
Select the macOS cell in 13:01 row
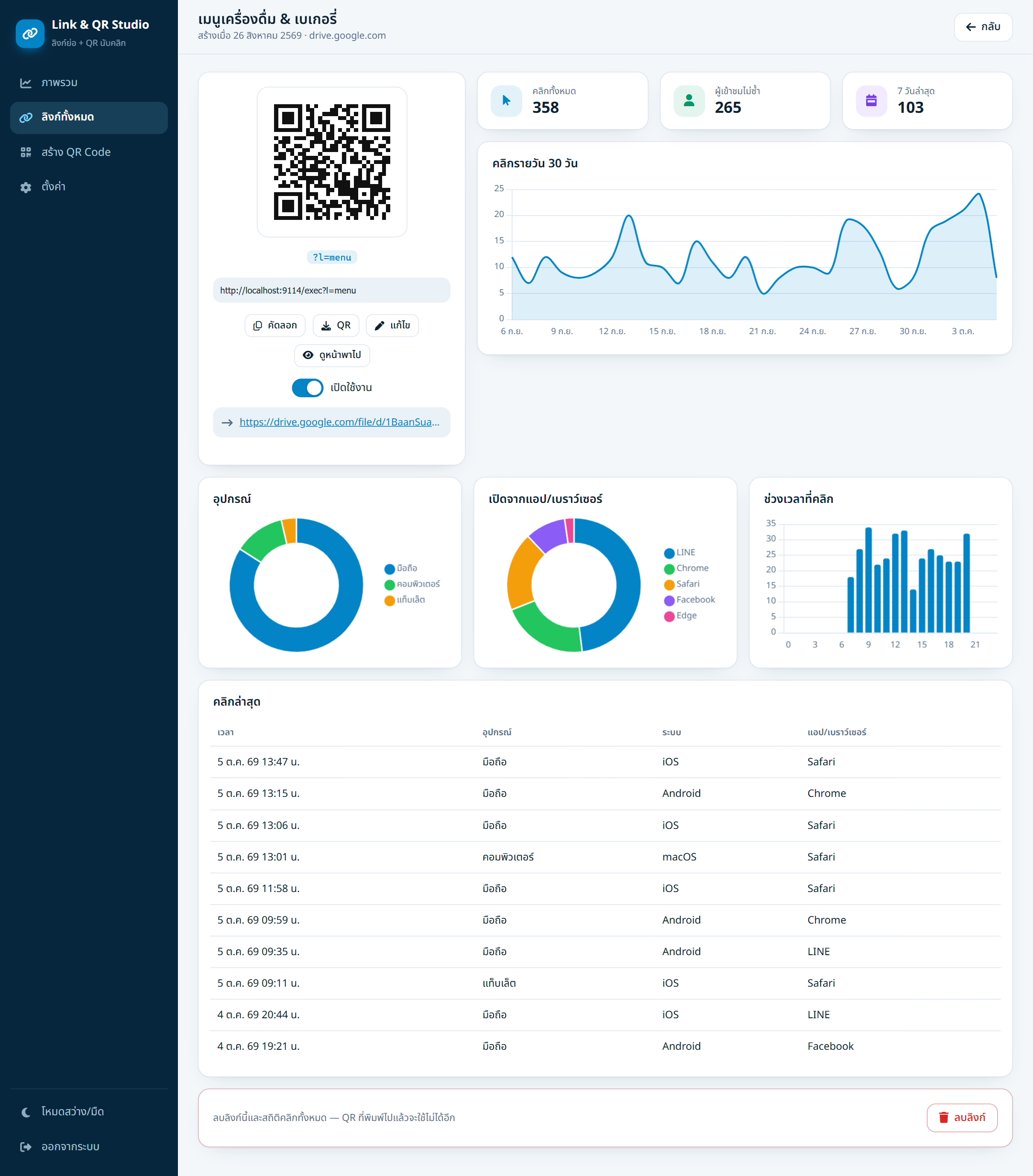click(x=679, y=857)
